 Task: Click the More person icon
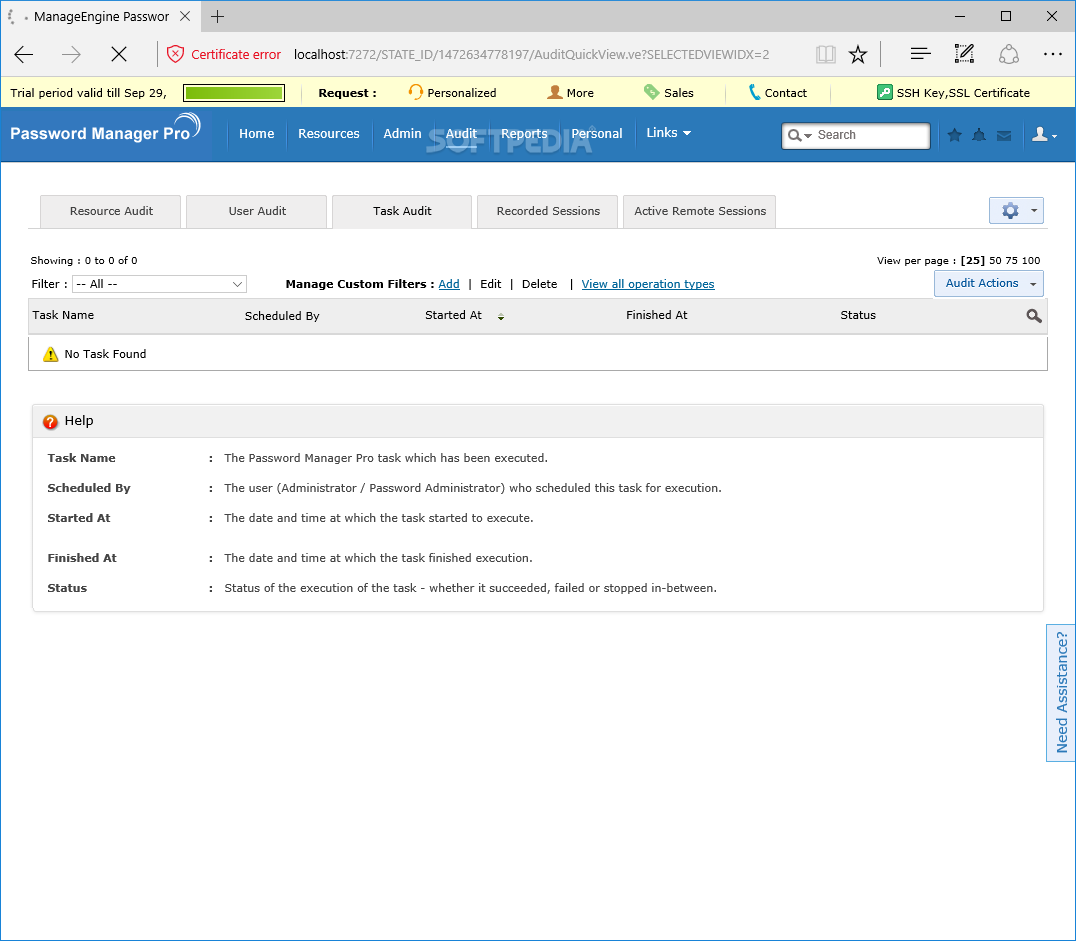click(x=554, y=92)
